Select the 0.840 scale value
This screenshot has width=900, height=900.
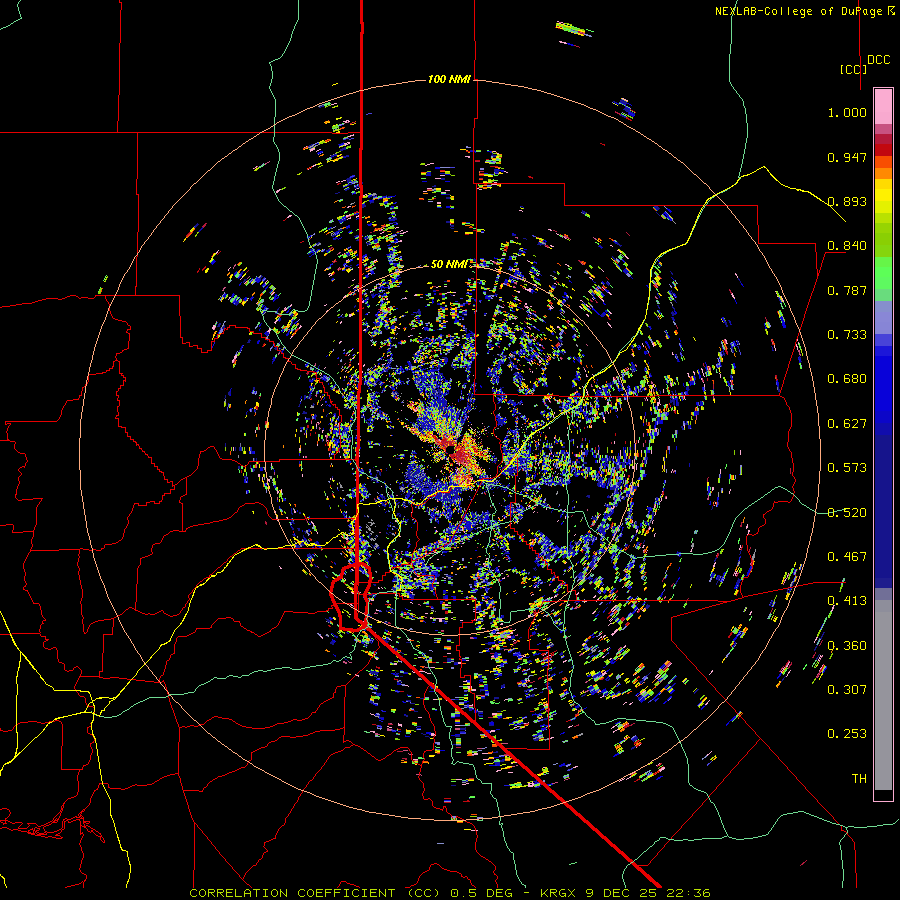click(x=847, y=246)
